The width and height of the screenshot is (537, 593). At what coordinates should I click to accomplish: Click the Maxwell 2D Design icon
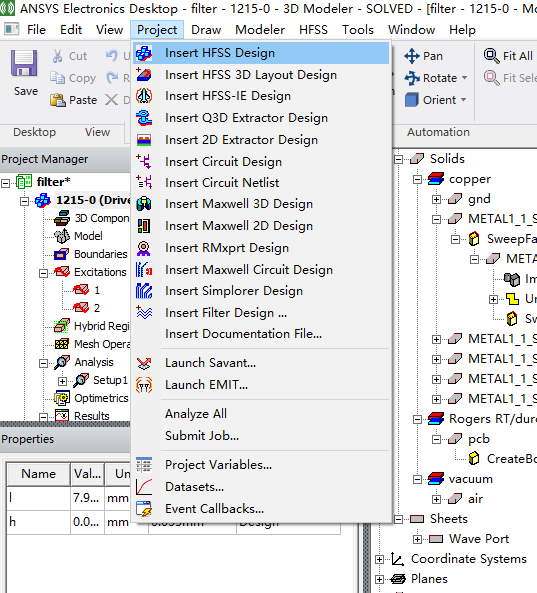(x=144, y=226)
